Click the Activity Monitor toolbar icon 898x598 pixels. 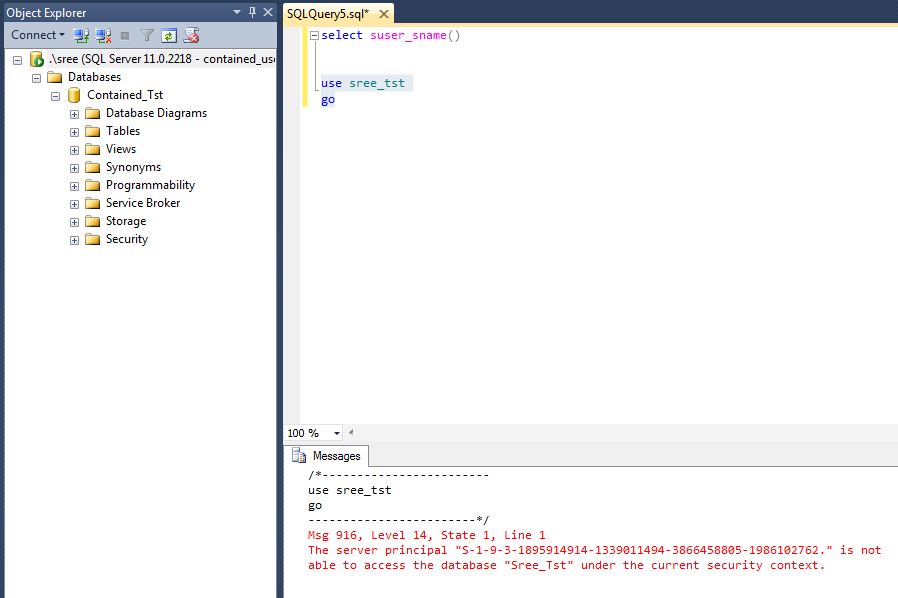(191, 35)
